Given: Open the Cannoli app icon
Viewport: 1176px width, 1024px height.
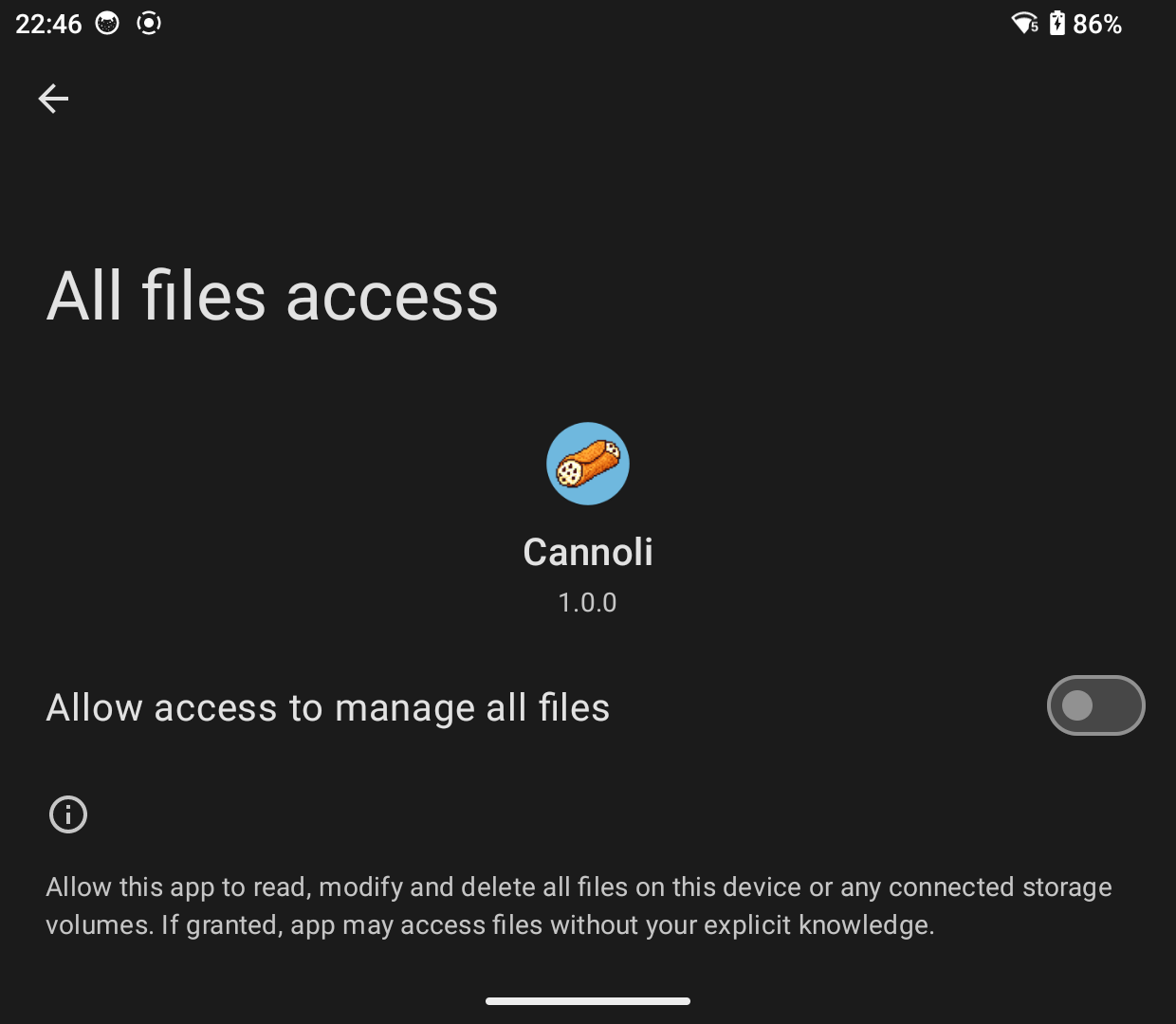Looking at the screenshot, I should coord(587,463).
